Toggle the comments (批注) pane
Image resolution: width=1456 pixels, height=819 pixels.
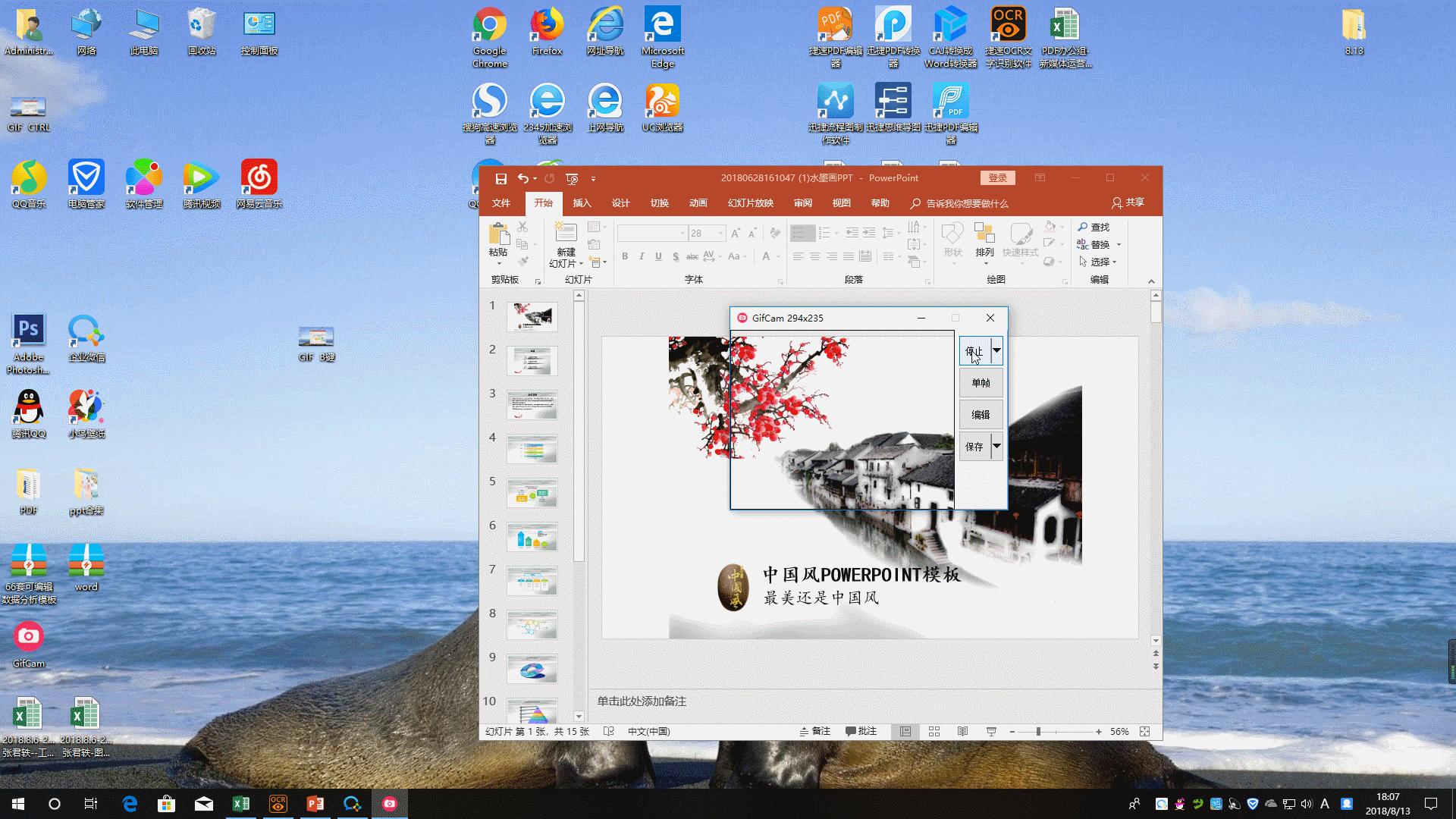pos(861,732)
